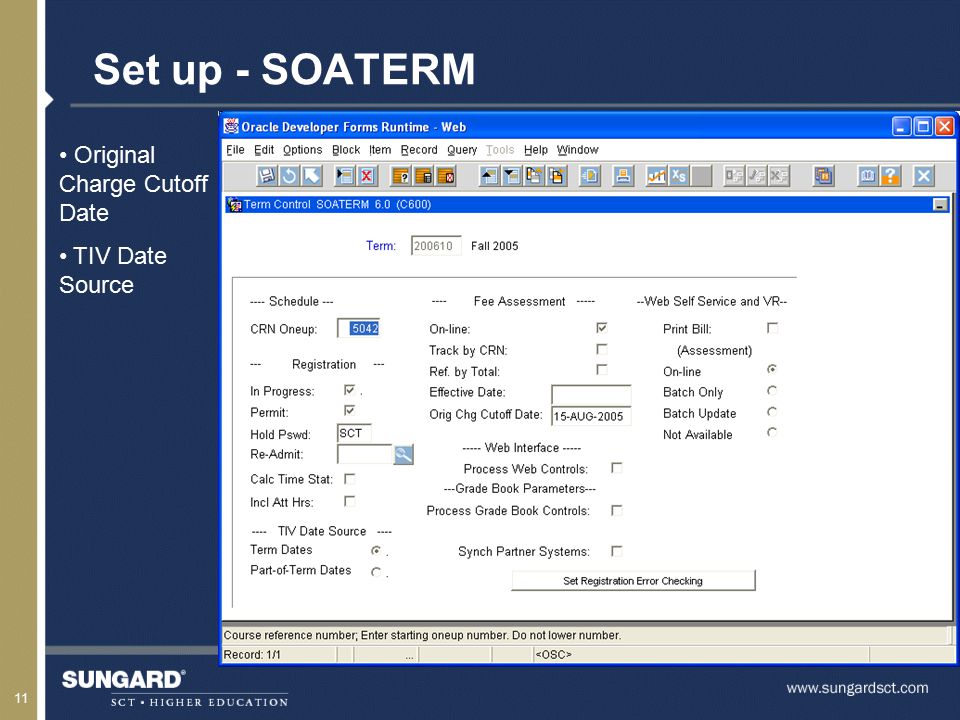Click the Term code field 200610

(436, 246)
